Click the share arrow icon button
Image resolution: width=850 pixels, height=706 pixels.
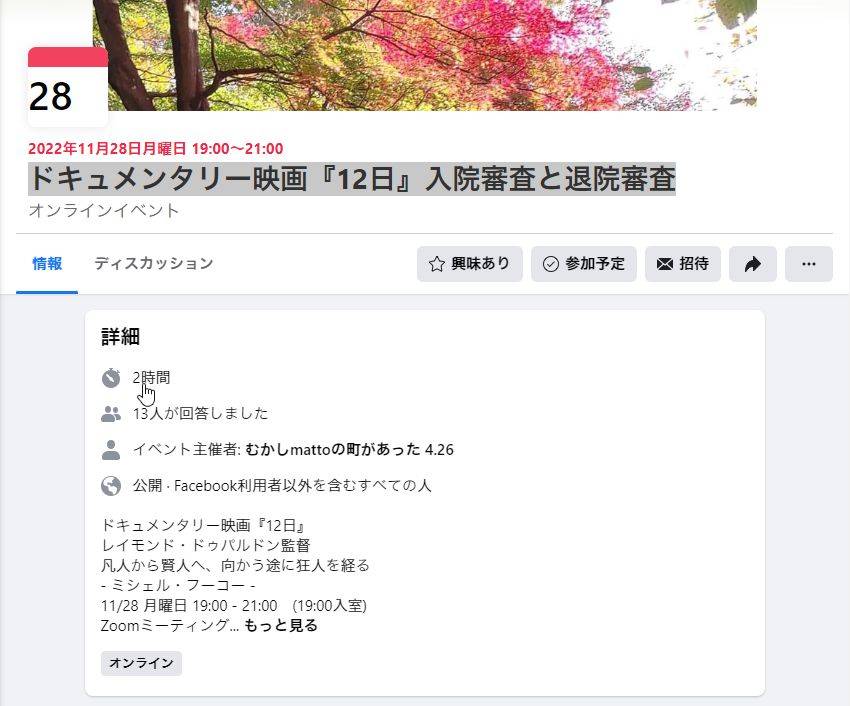coord(752,264)
